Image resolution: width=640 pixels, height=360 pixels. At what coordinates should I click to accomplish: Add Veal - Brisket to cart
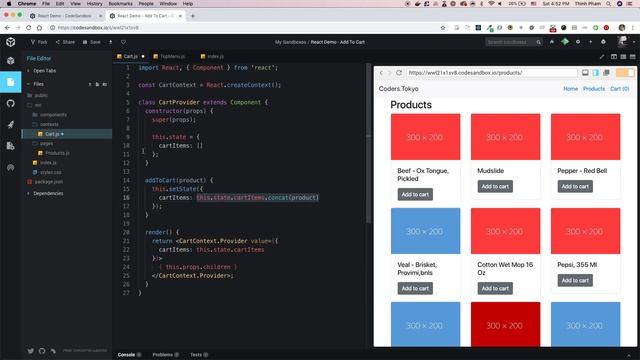415,288
